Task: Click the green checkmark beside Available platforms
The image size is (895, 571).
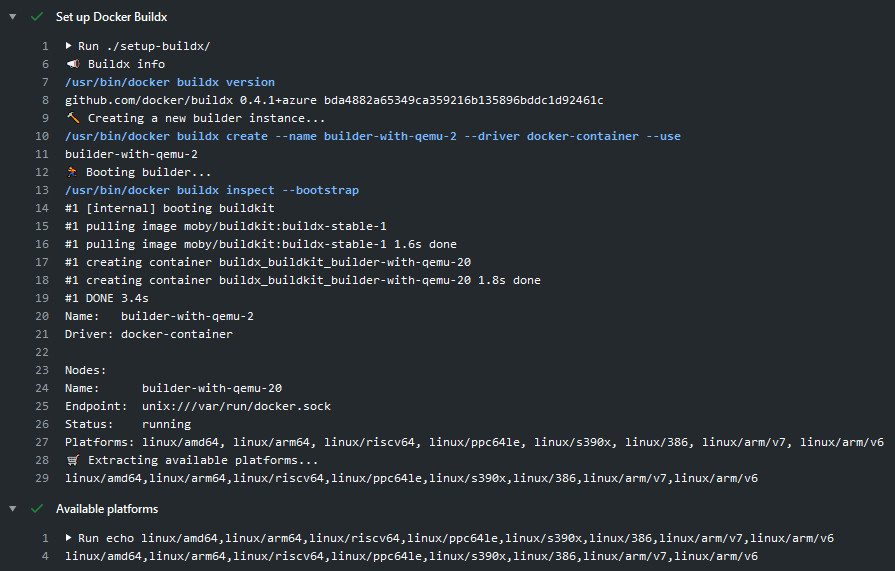Action: pos(37,508)
